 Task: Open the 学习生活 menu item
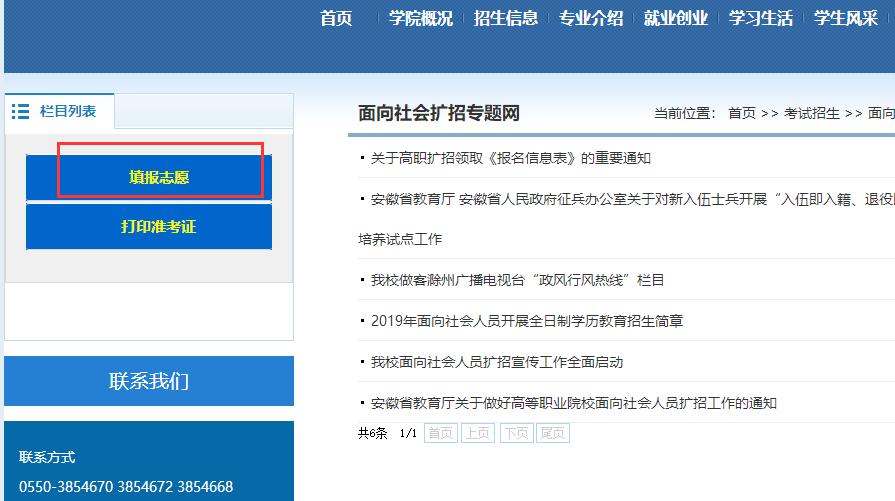pos(761,18)
